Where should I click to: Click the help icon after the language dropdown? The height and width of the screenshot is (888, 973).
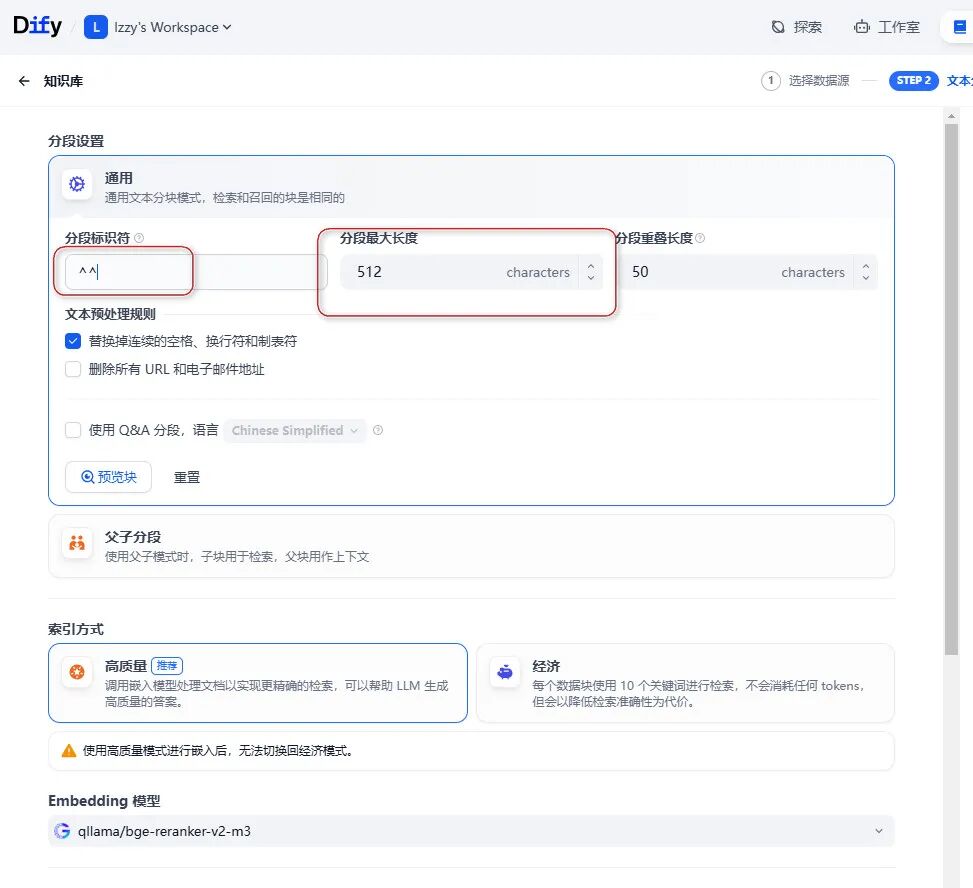pyautogui.click(x=378, y=430)
